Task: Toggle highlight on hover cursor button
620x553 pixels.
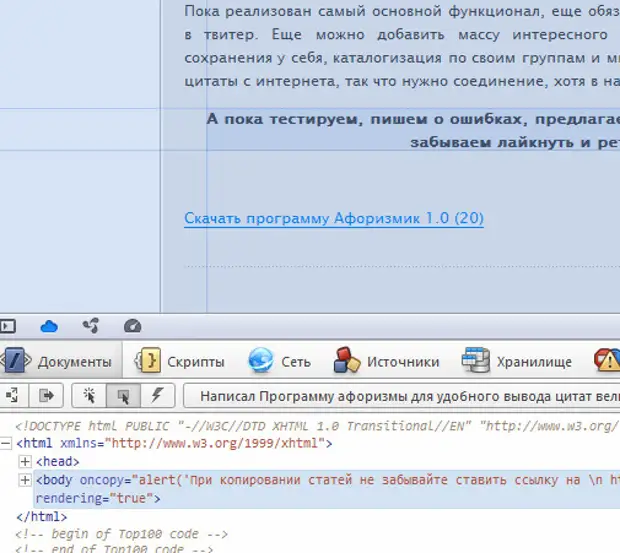Action: point(91,395)
